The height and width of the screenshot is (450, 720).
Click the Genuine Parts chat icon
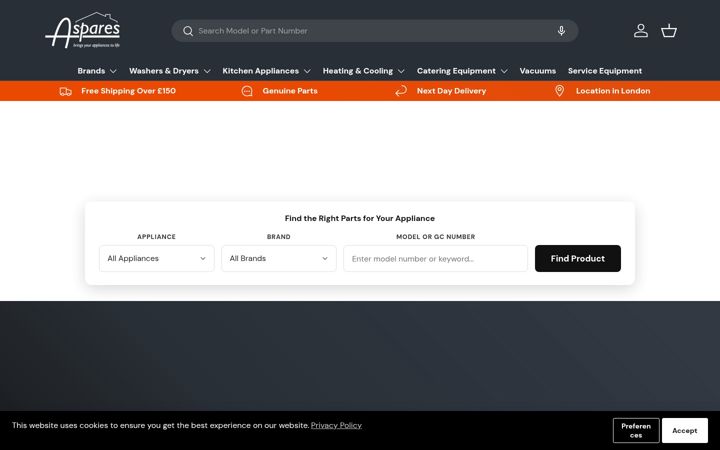247,91
